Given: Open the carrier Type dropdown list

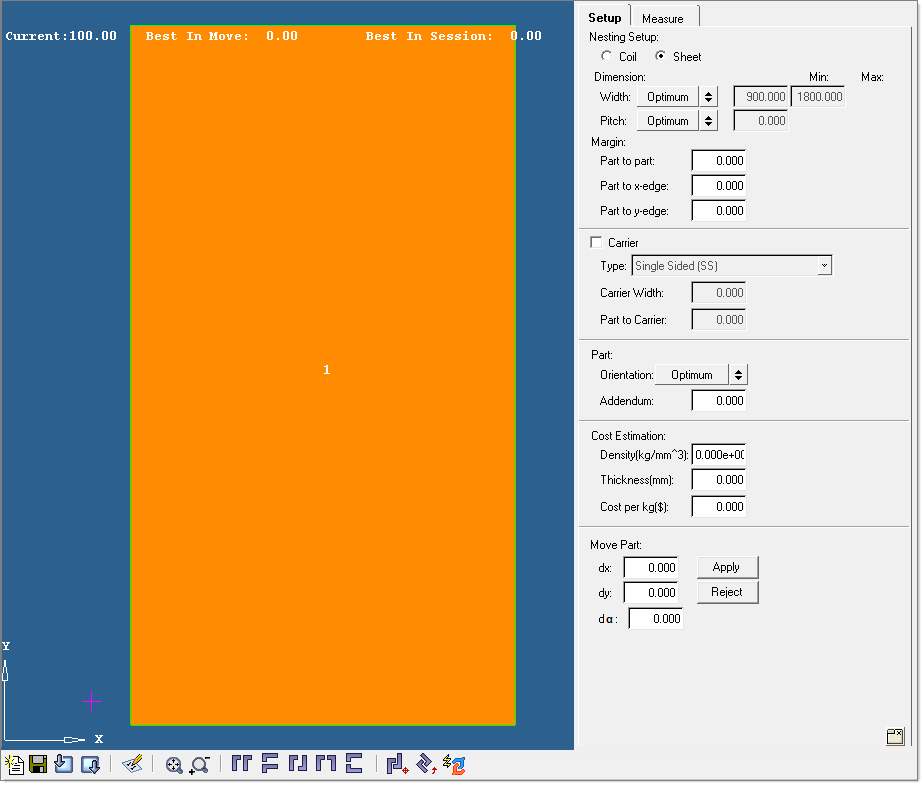Looking at the screenshot, I should (823, 265).
